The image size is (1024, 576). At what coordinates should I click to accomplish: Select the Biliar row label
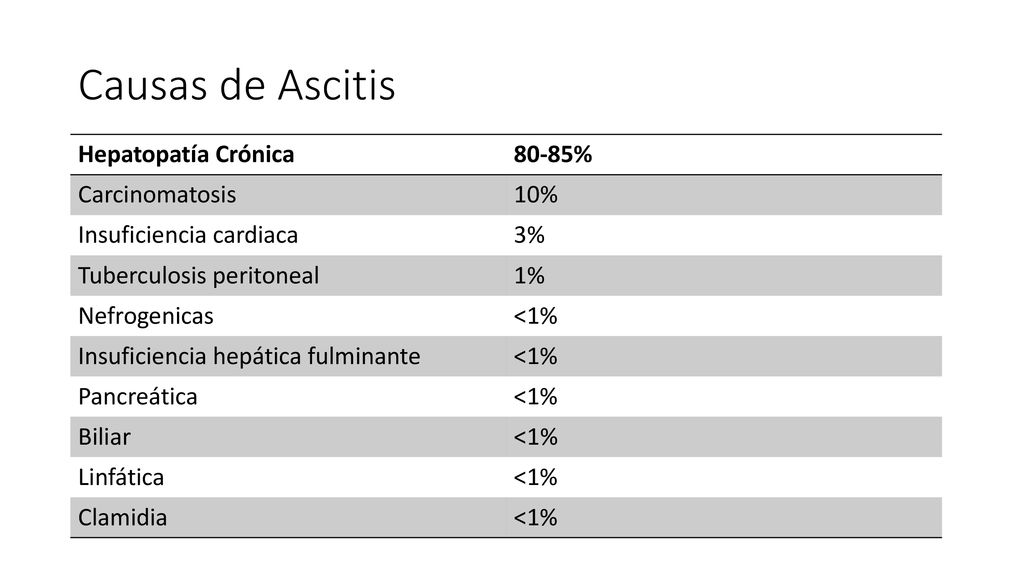click(x=104, y=437)
